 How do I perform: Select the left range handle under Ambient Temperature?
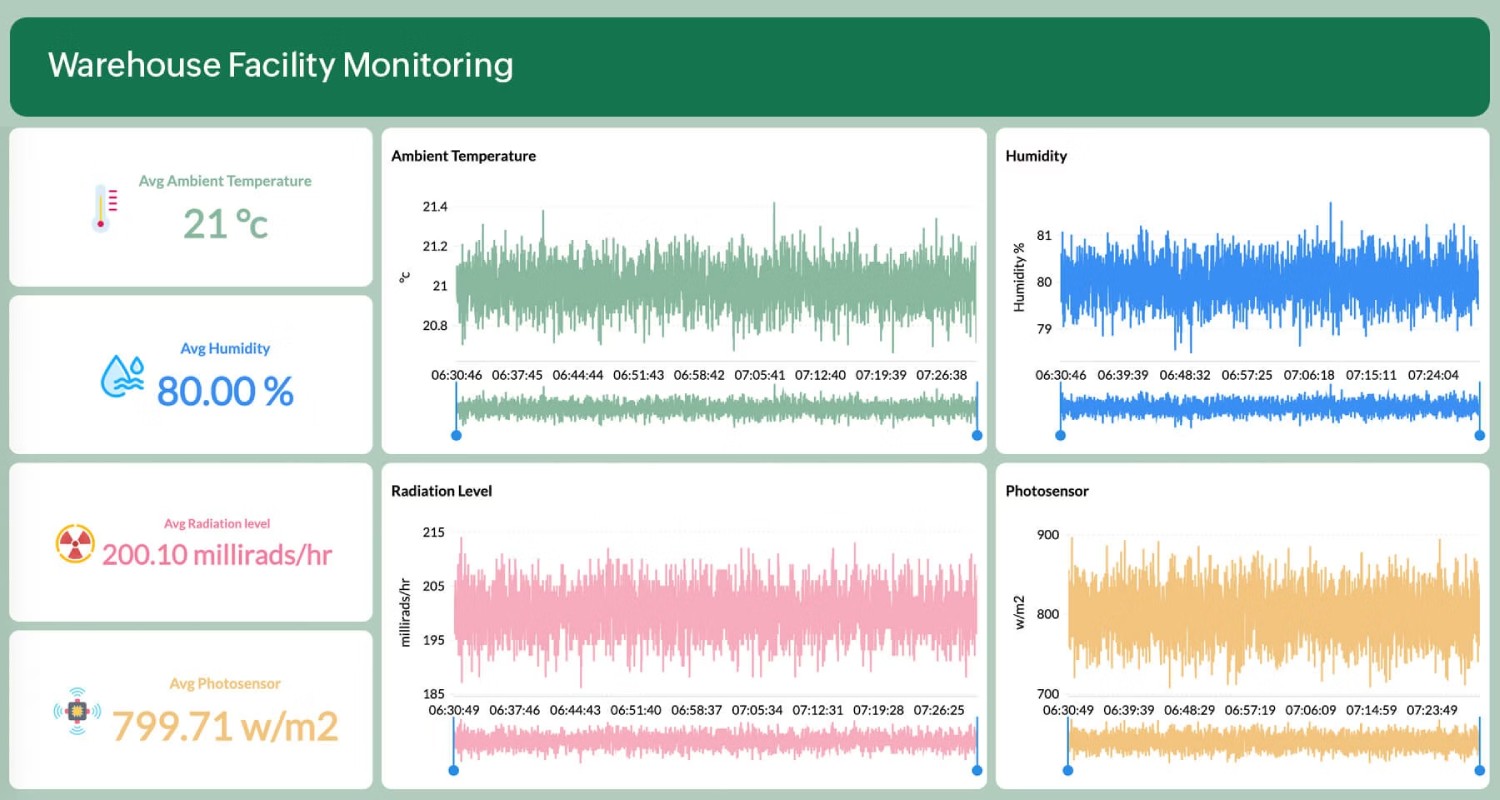456,435
